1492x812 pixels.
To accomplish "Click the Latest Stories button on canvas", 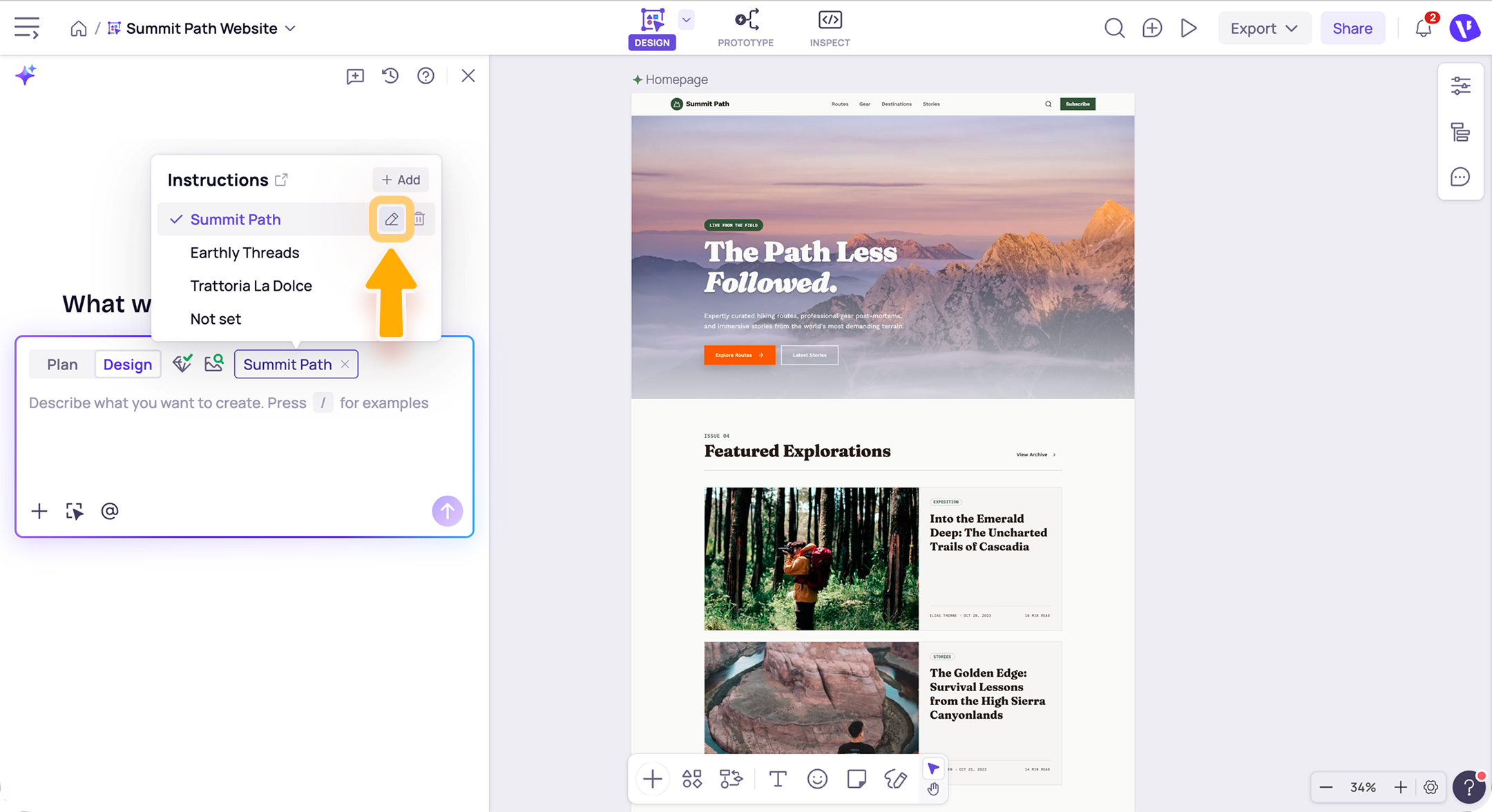I will click(x=810, y=355).
